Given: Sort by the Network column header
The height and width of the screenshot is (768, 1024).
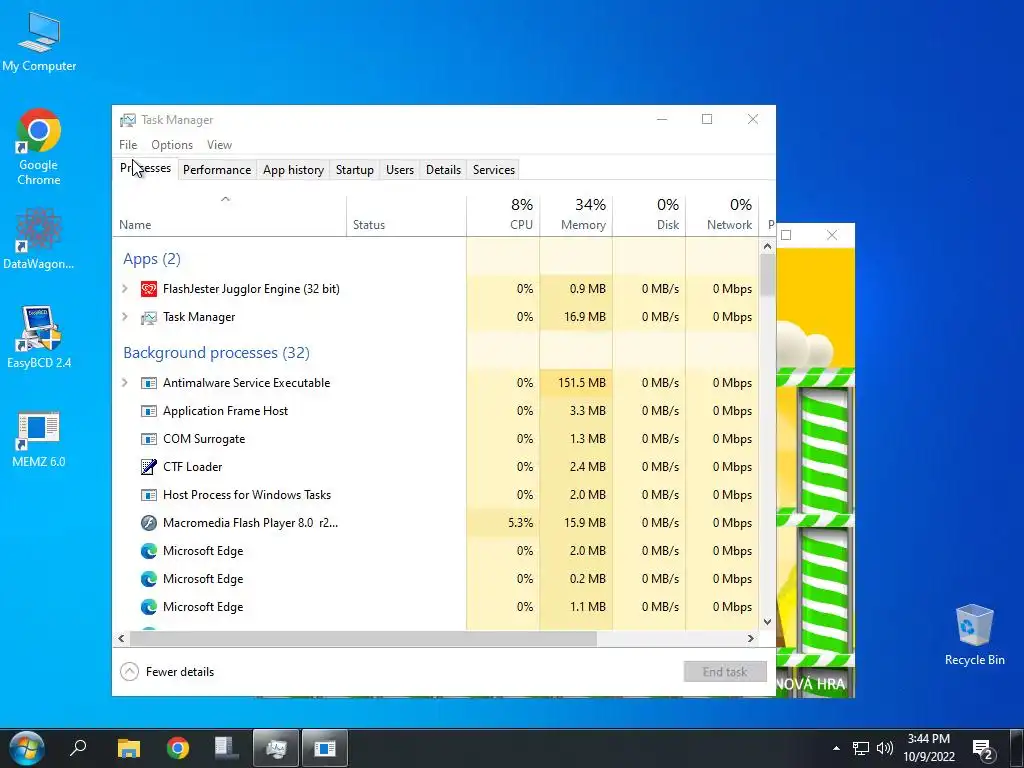Looking at the screenshot, I should (x=722, y=216).
